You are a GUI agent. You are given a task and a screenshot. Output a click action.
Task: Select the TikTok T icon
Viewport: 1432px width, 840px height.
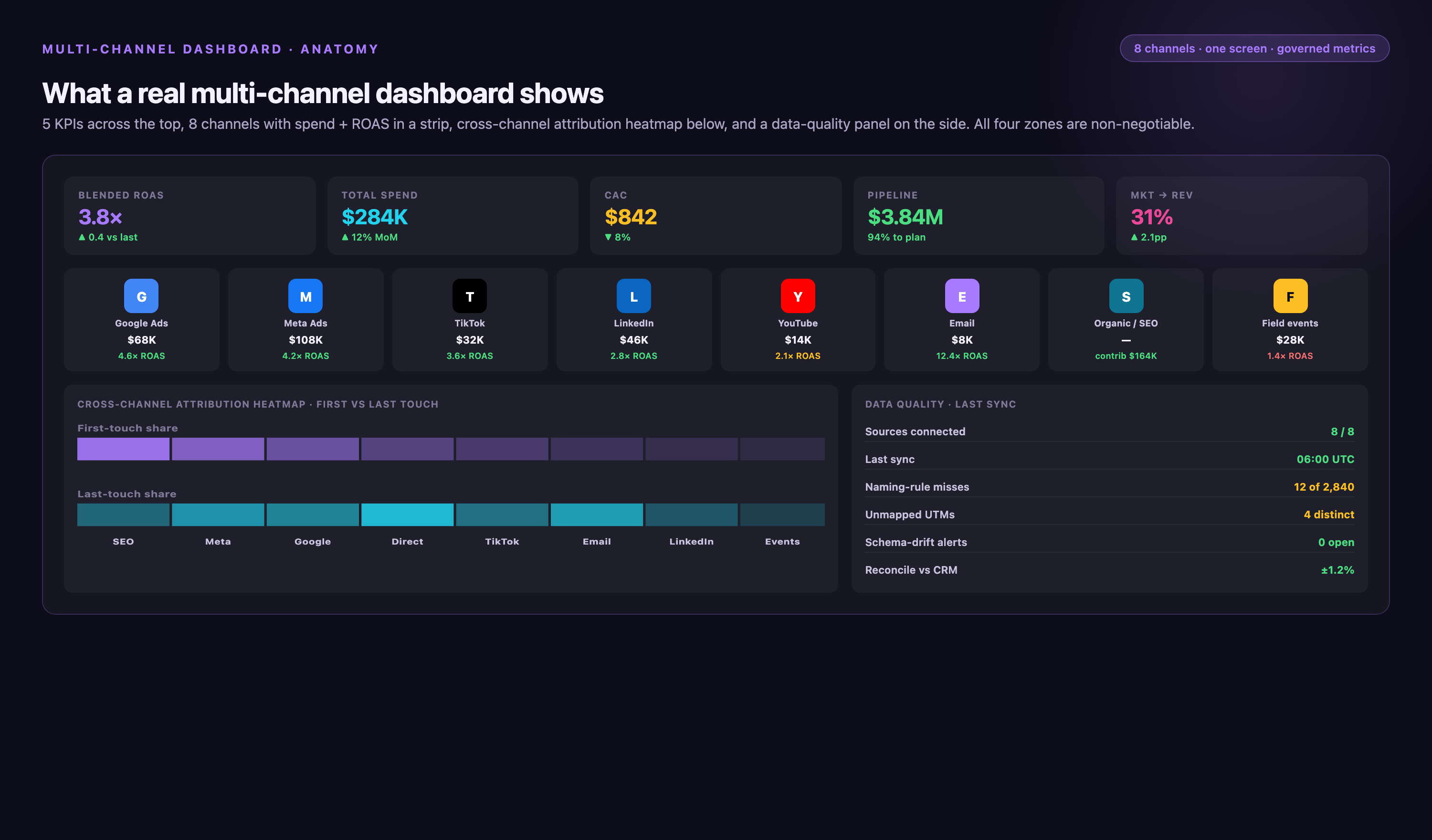pos(469,296)
